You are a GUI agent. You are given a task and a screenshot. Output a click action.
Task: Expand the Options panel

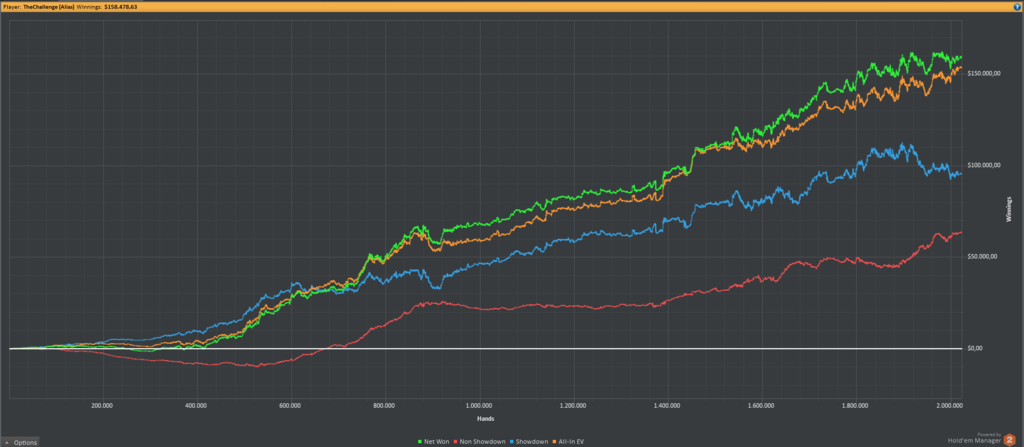20,442
